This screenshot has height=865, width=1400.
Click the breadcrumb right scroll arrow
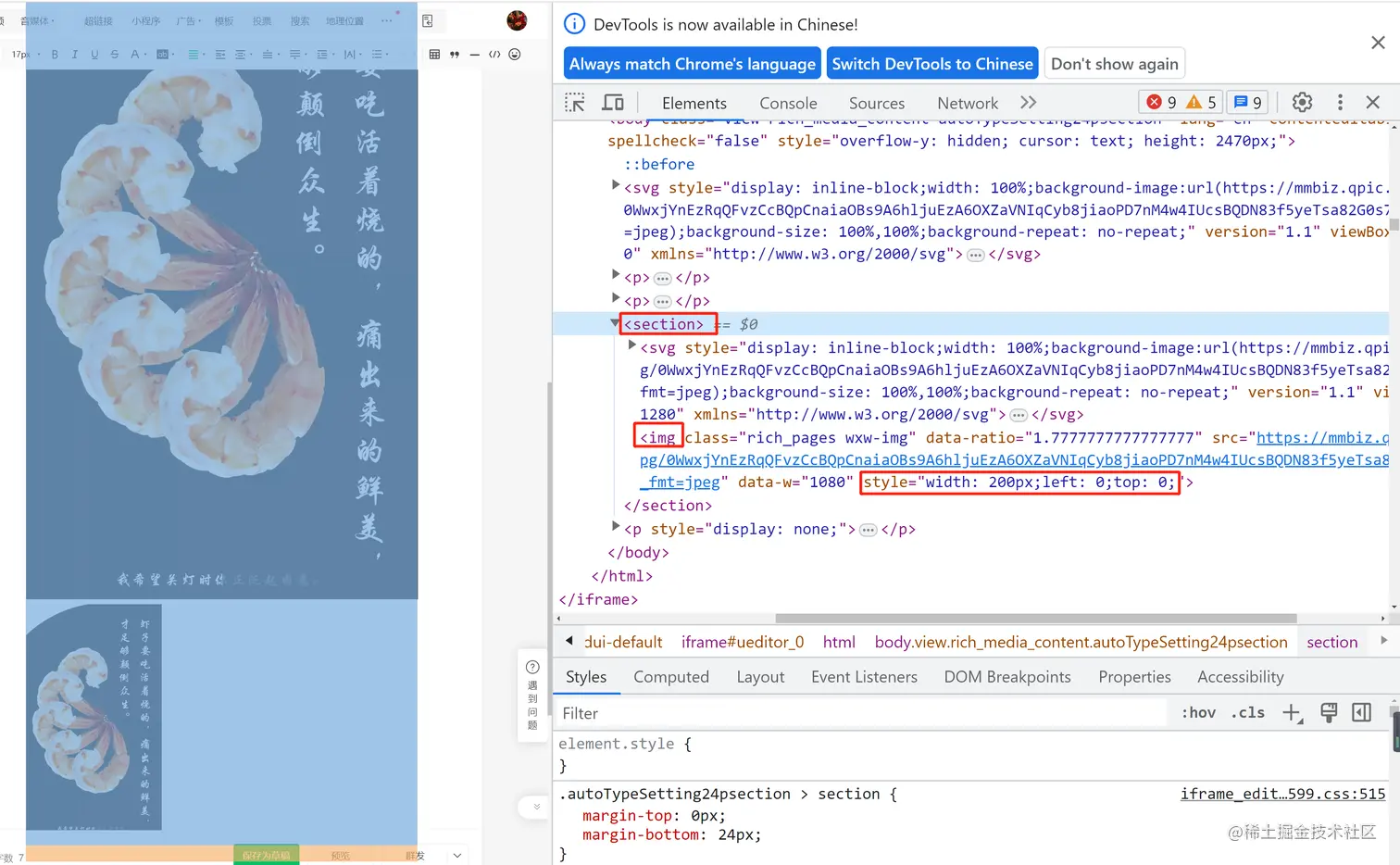coord(1384,641)
